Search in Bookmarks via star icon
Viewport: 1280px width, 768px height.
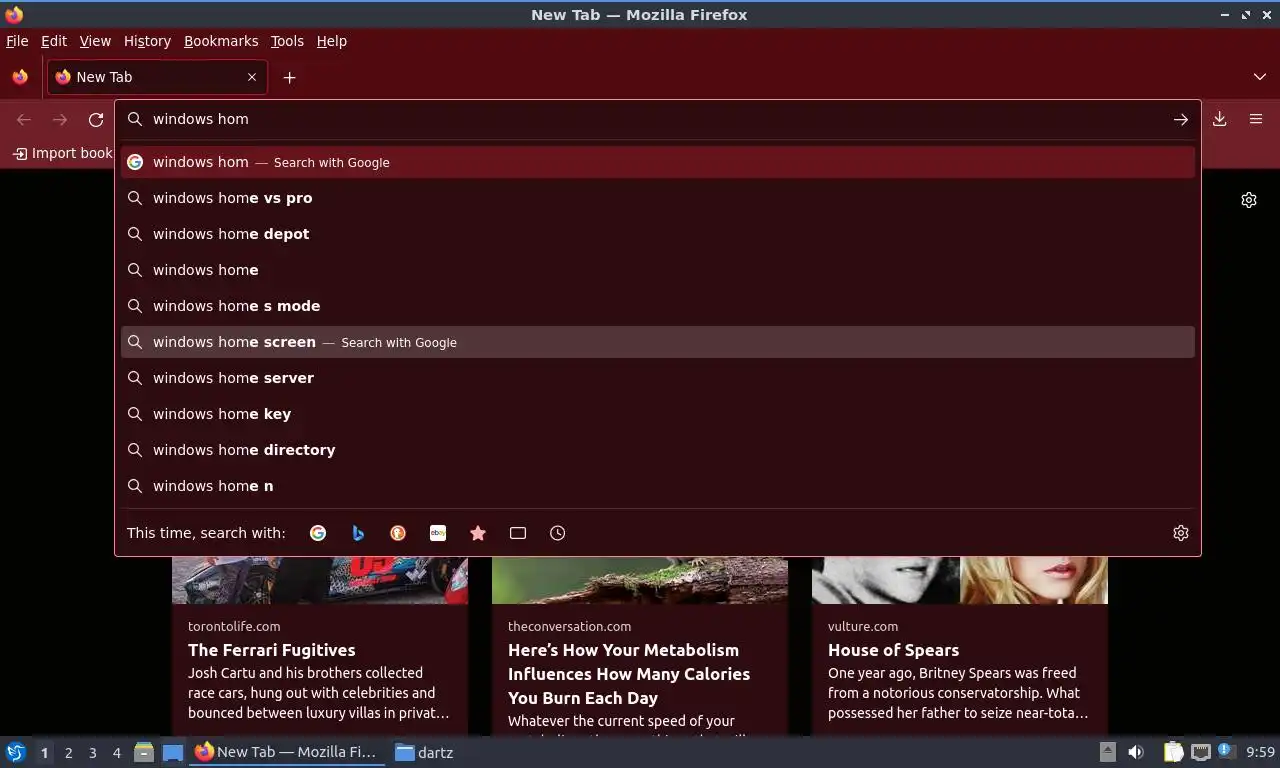point(478,533)
